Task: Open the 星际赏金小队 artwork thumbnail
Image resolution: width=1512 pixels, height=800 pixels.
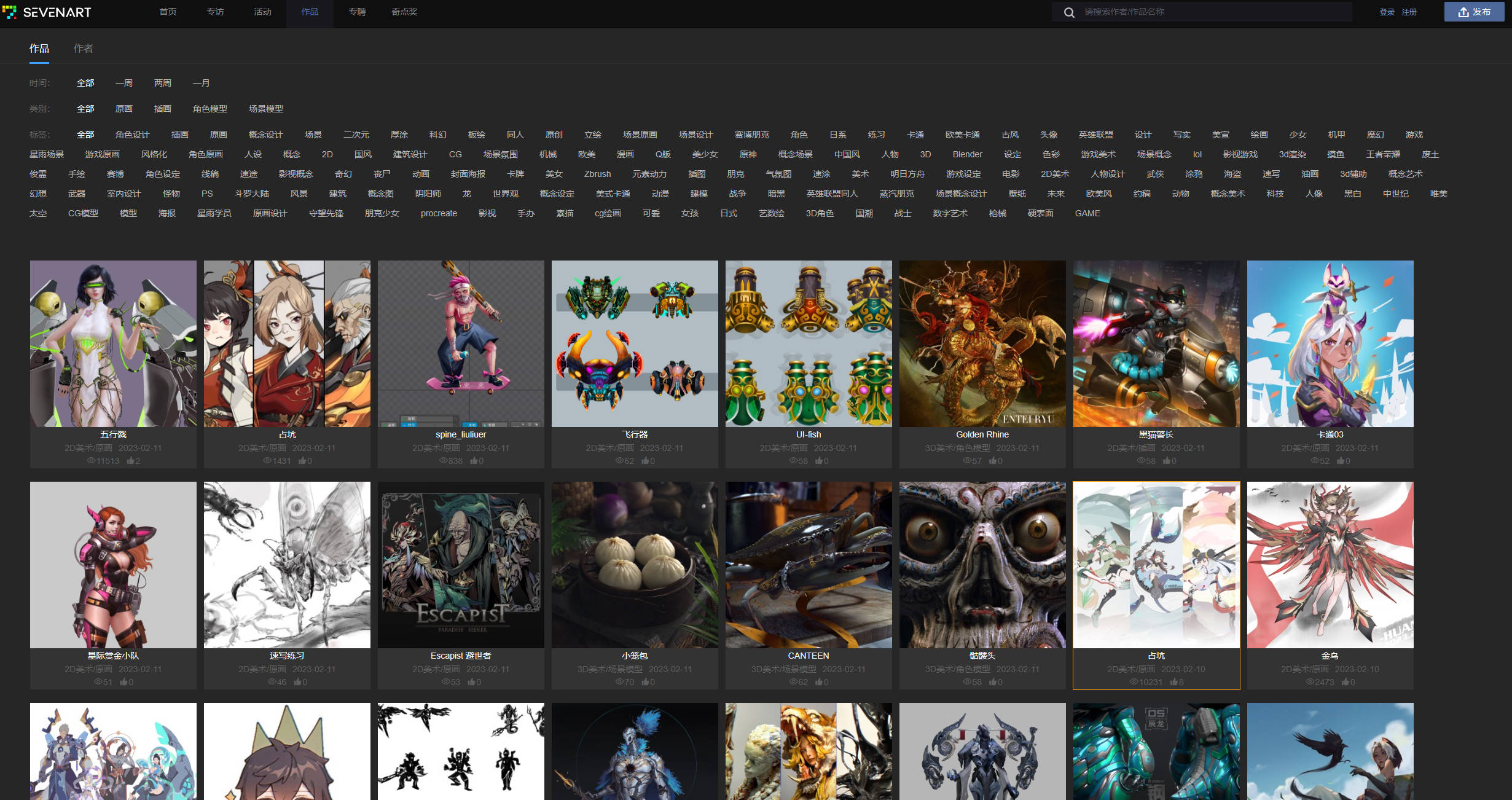Action: point(113,565)
